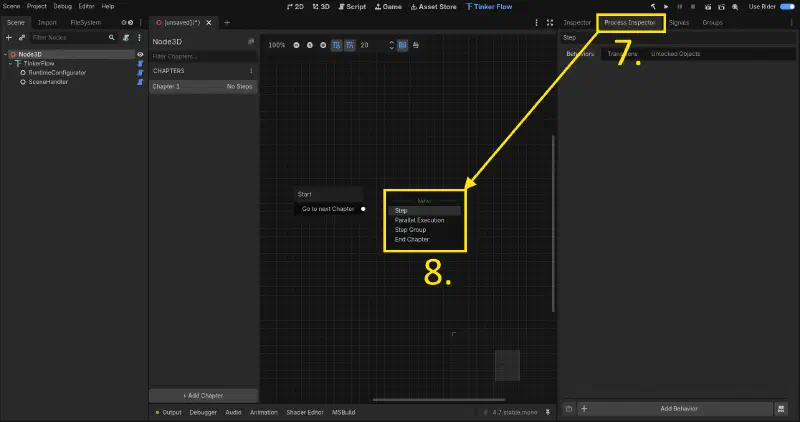The height and width of the screenshot is (422, 800).
Task: Switch to the FileSystem dock tab
Action: click(86, 22)
